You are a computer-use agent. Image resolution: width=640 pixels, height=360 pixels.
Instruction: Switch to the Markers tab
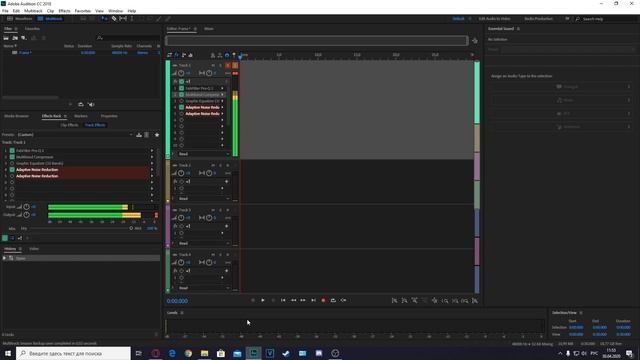click(81, 116)
